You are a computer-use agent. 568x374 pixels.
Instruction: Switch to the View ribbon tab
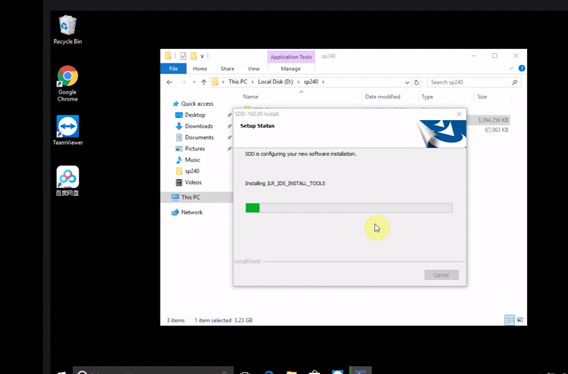[253, 68]
